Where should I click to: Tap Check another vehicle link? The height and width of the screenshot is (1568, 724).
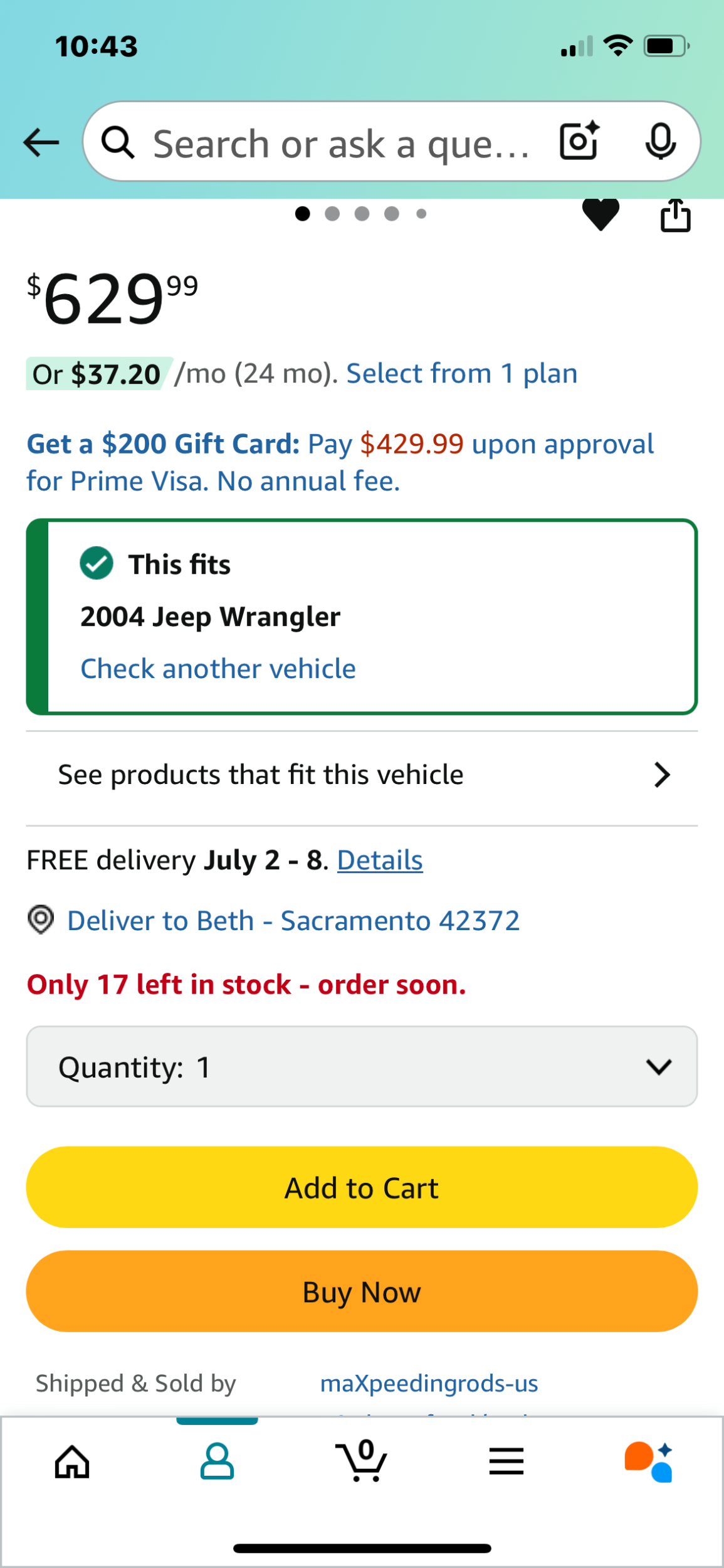coord(218,669)
